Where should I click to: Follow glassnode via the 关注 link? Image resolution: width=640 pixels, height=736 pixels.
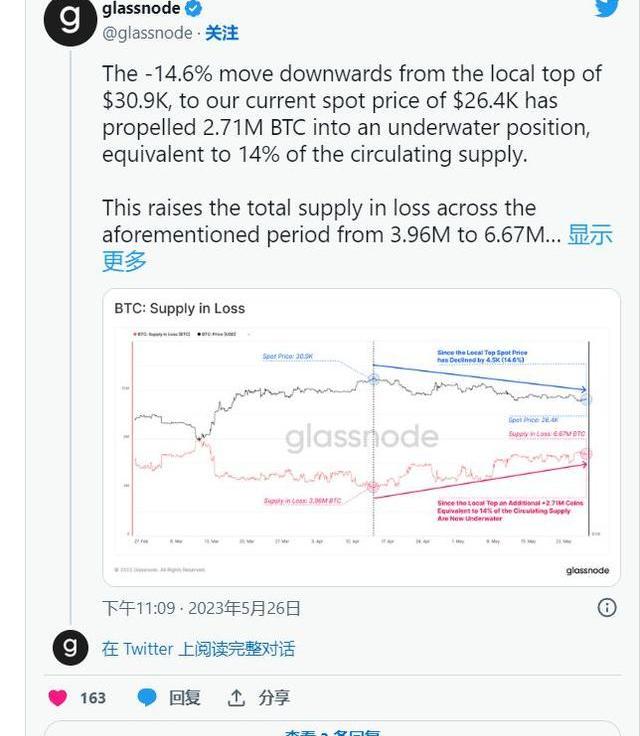click(x=222, y=33)
